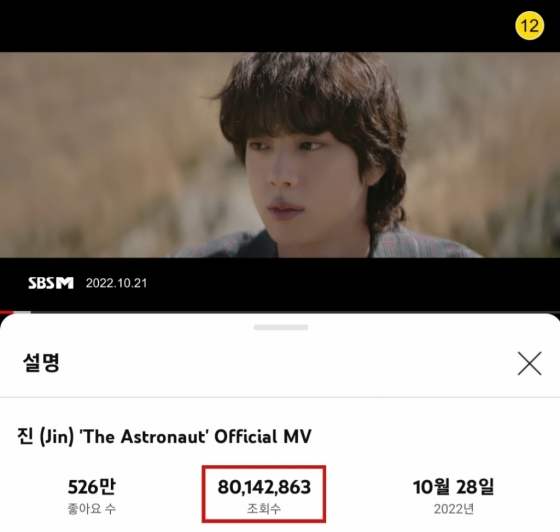Tap the gray drag handle on the sheet
The height and width of the screenshot is (532, 560).
point(281,327)
